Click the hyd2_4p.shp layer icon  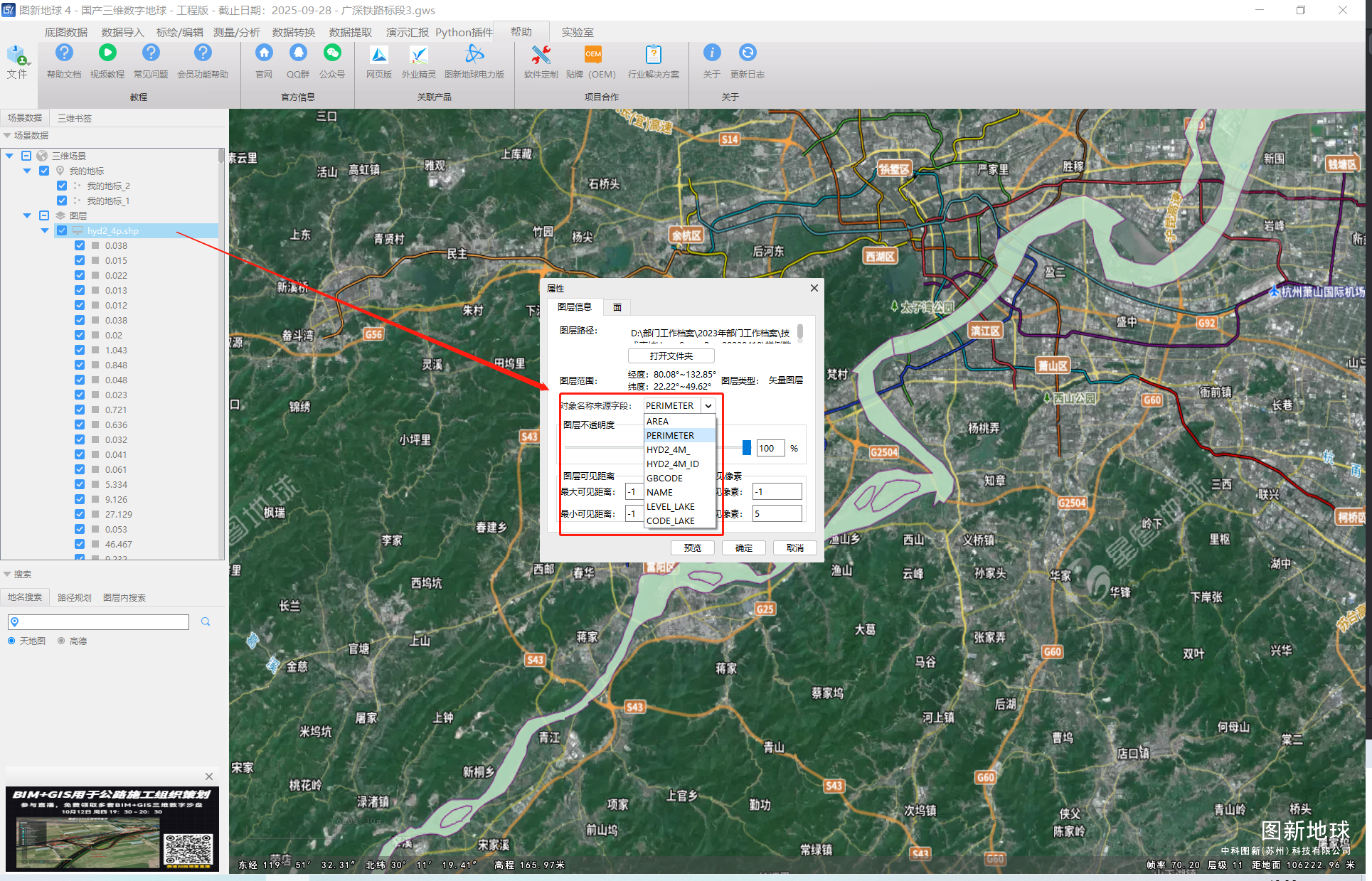[x=78, y=230]
